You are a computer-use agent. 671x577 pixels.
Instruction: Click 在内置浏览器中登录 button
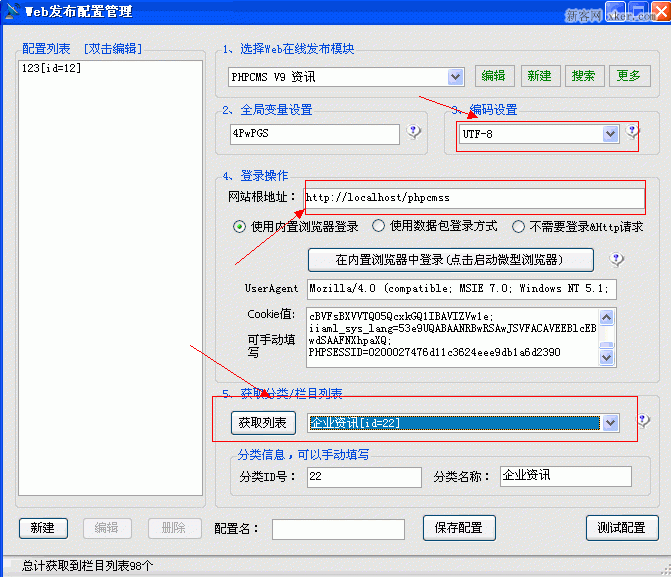pos(450,260)
